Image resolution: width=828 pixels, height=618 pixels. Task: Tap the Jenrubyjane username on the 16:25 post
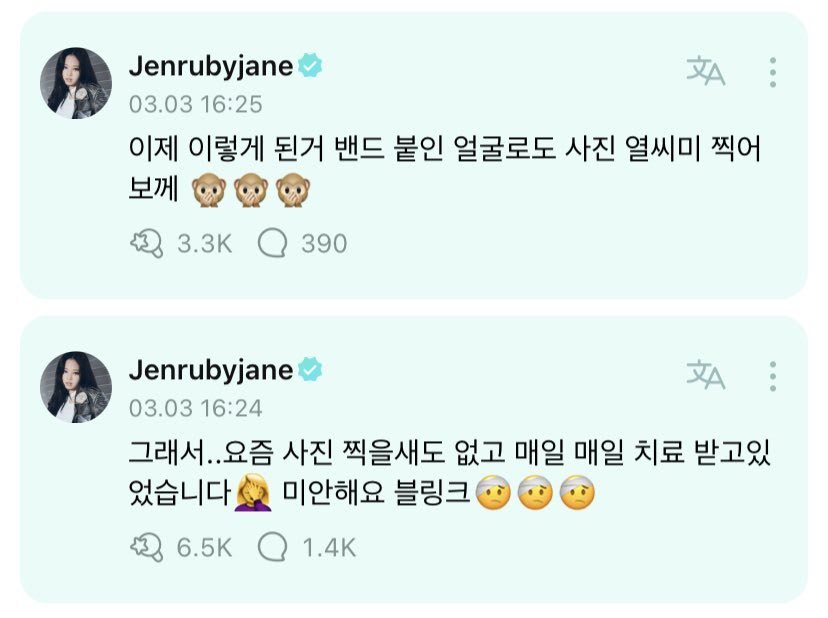[x=211, y=67]
